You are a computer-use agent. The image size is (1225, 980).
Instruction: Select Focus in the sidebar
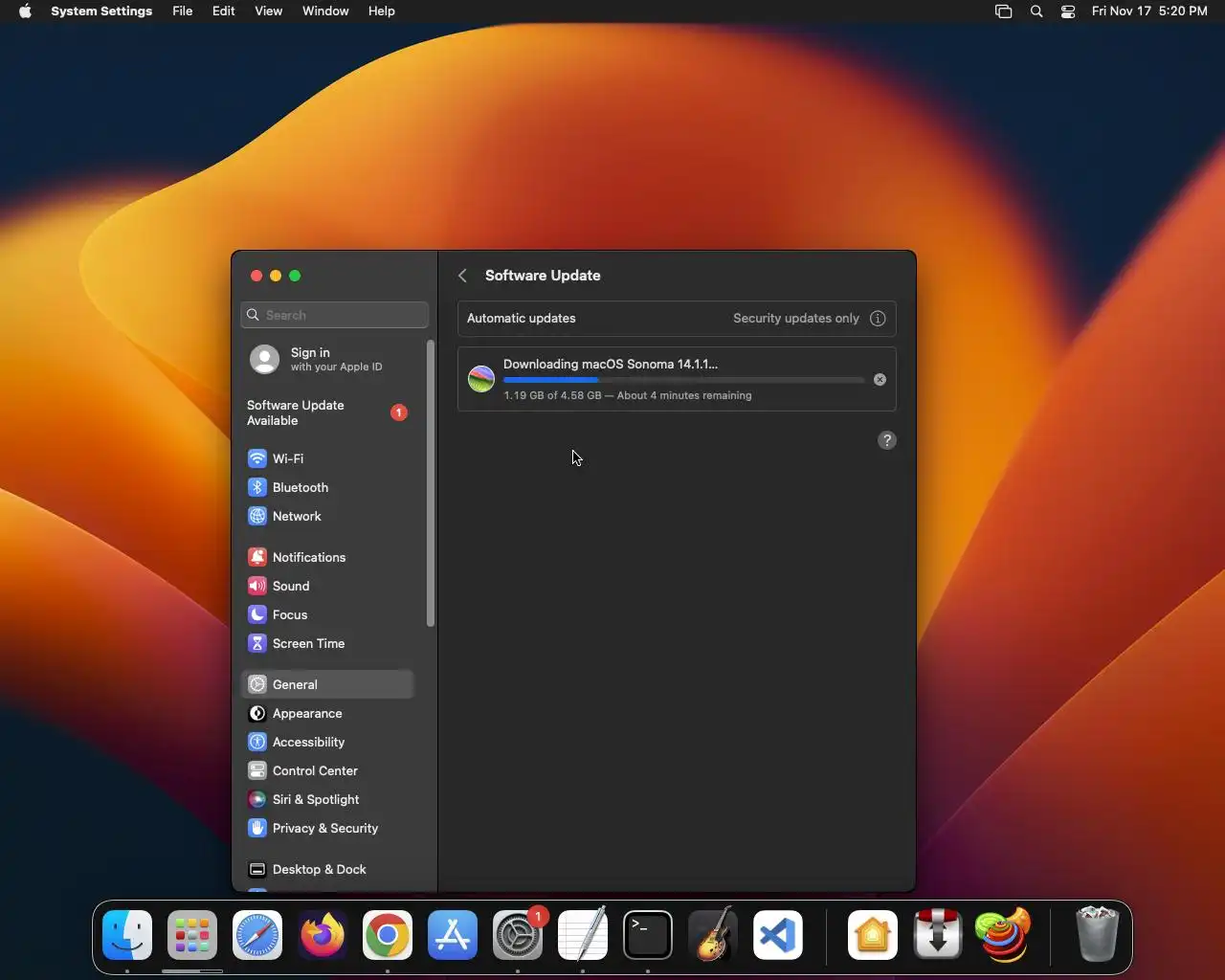point(326,614)
